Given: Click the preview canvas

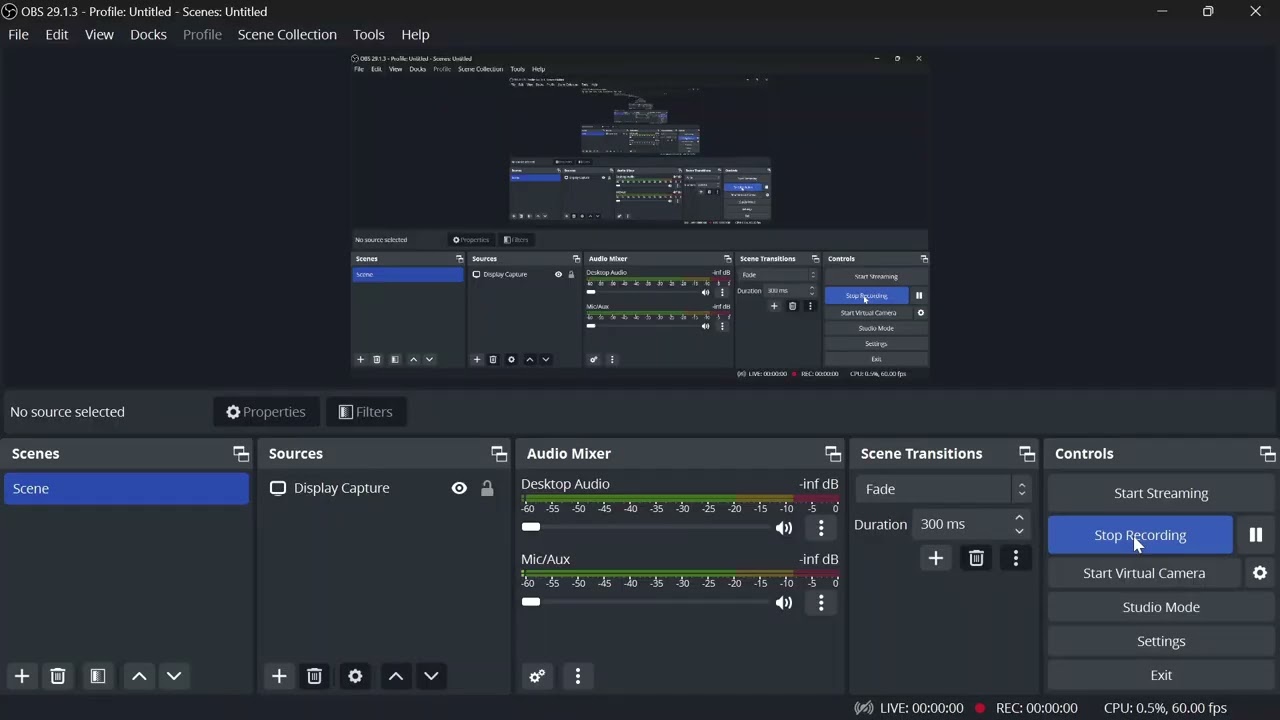Looking at the screenshot, I should [x=640, y=215].
